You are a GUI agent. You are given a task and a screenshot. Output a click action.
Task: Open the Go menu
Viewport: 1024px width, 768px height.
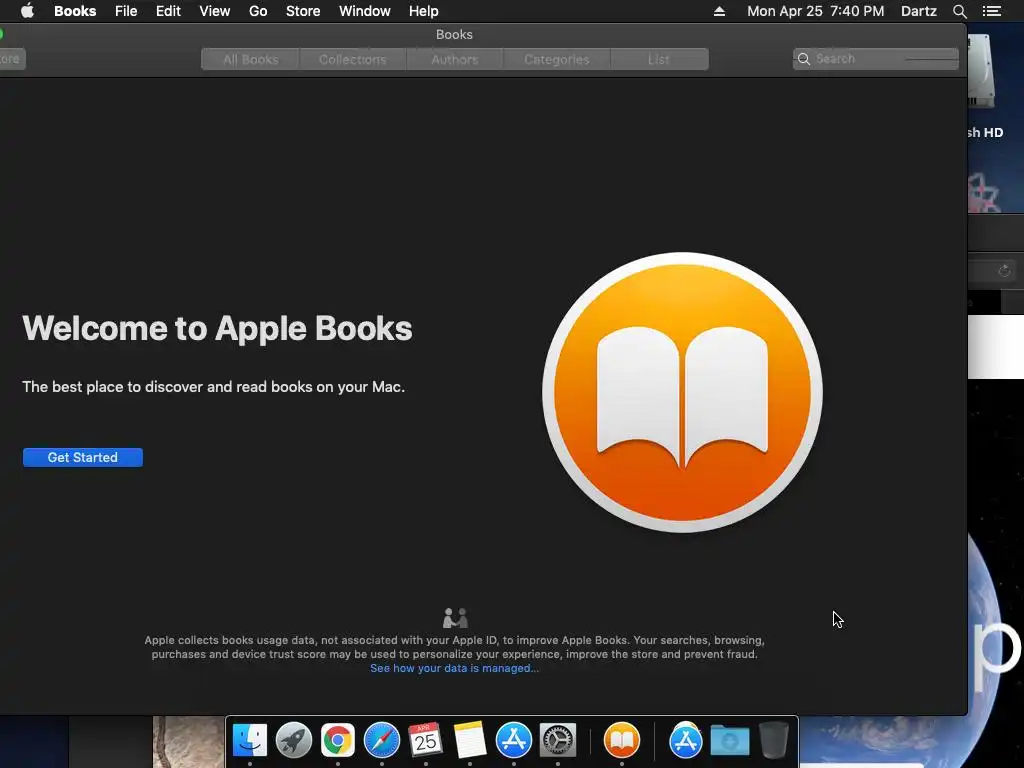[x=258, y=11]
